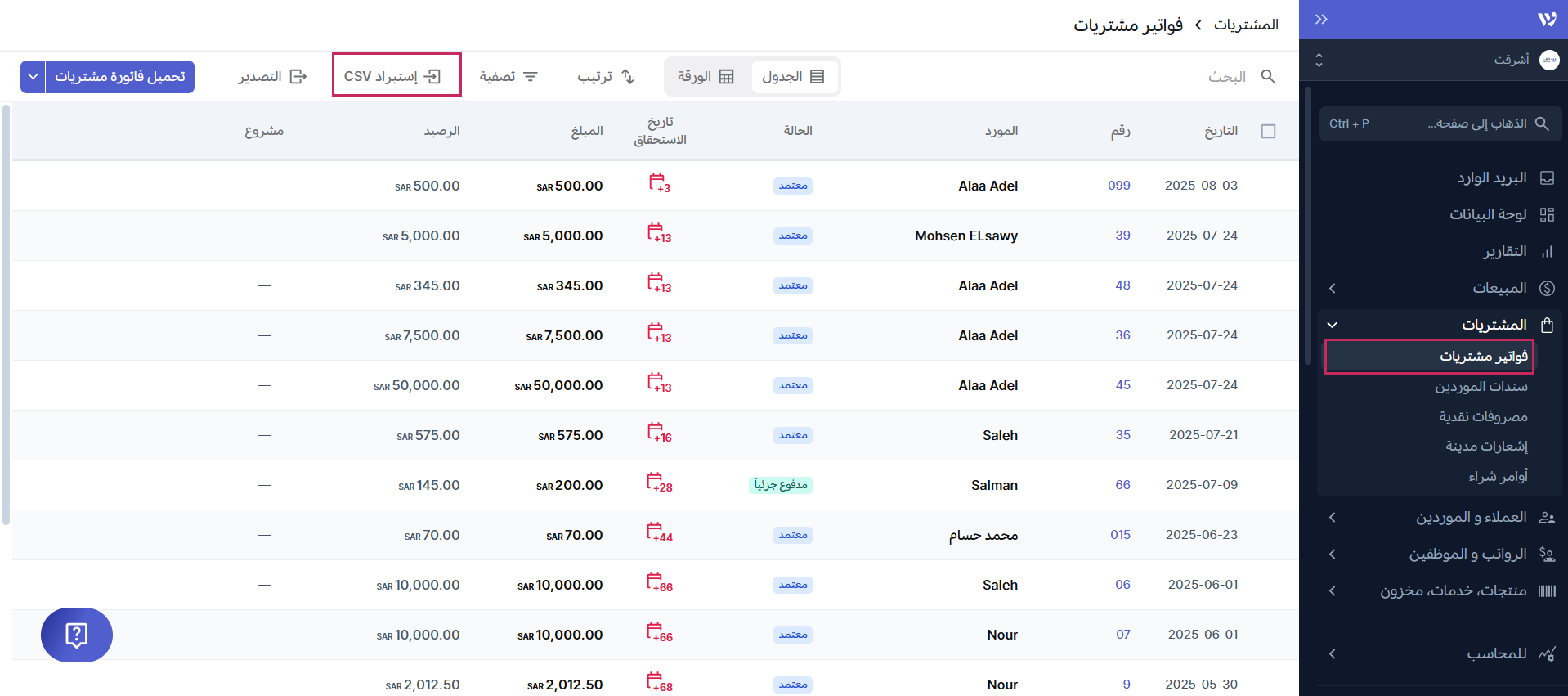Click the الذهاب إلى صفحة search field
This screenshot has height=696, width=1568.
(x=1440, y=123)
